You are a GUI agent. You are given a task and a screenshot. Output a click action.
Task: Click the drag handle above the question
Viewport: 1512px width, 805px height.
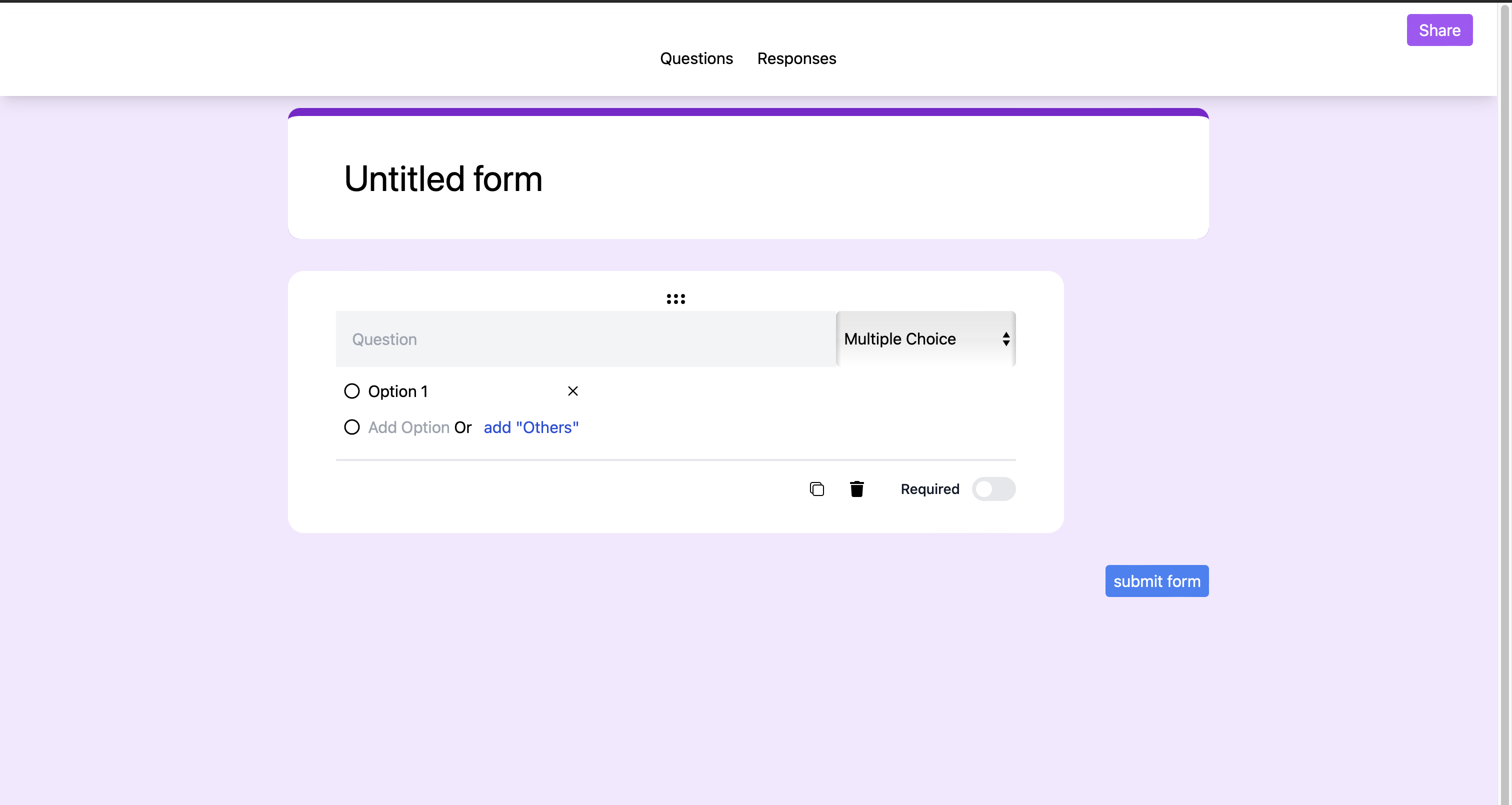pos(675,298)
